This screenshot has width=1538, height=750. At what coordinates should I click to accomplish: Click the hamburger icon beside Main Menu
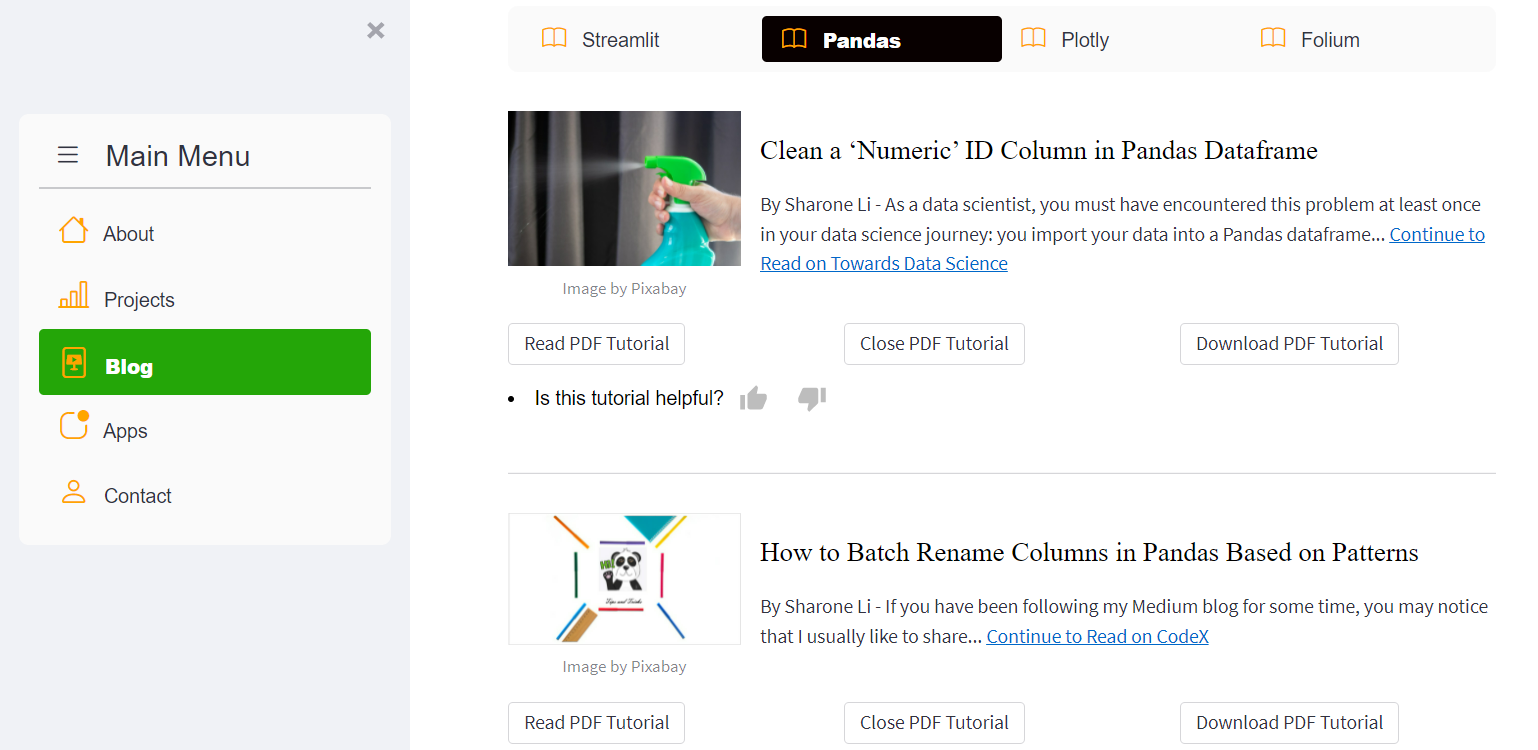pyautogui.click(x=68, y=155)
